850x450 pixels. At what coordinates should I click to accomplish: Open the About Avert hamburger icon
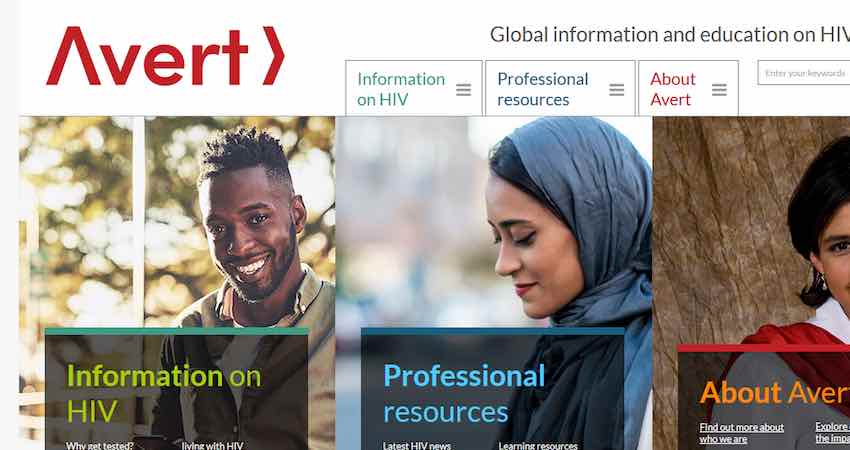(719, 89)
